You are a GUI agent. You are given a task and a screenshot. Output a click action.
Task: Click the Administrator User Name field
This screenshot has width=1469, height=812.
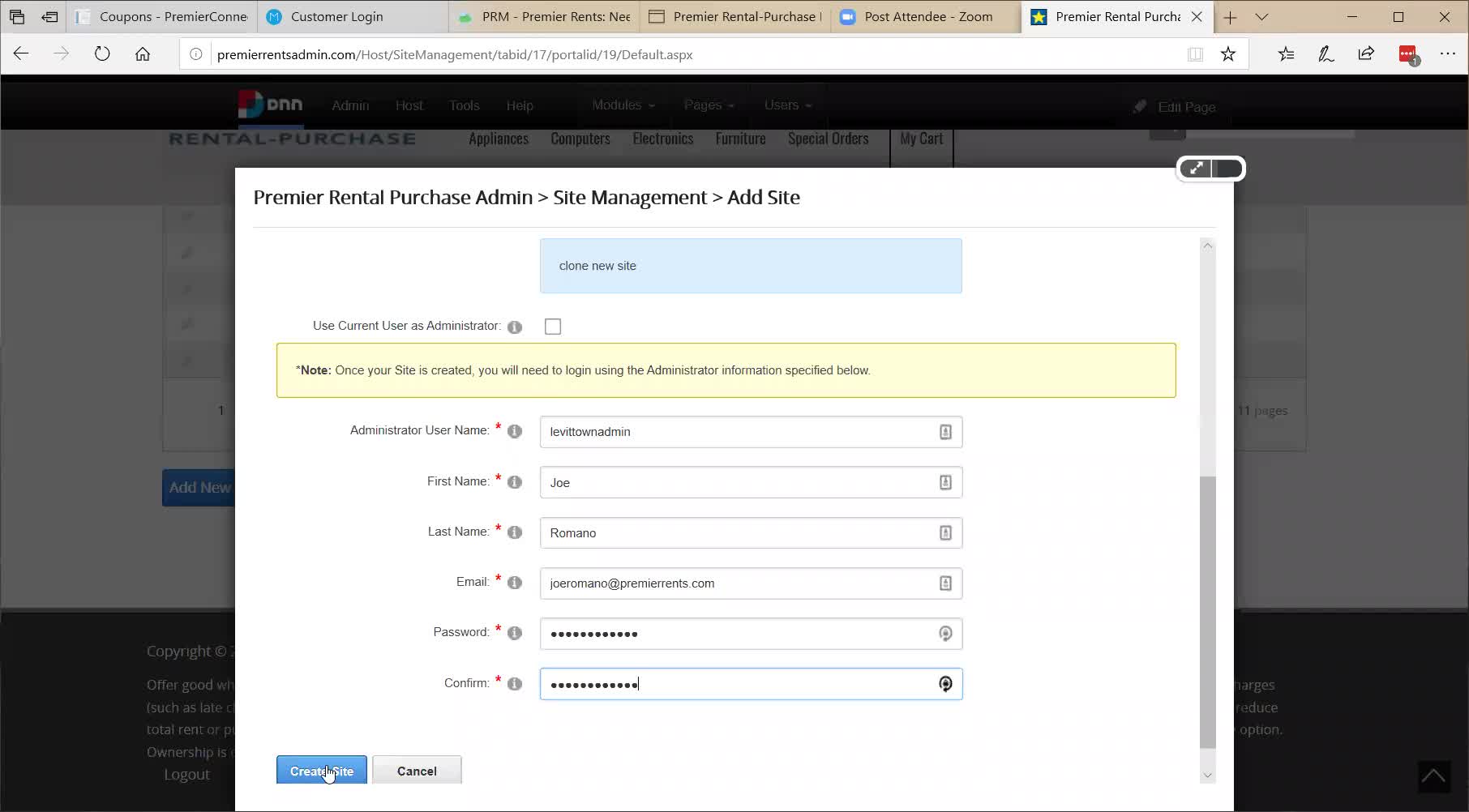pos(751,432)
